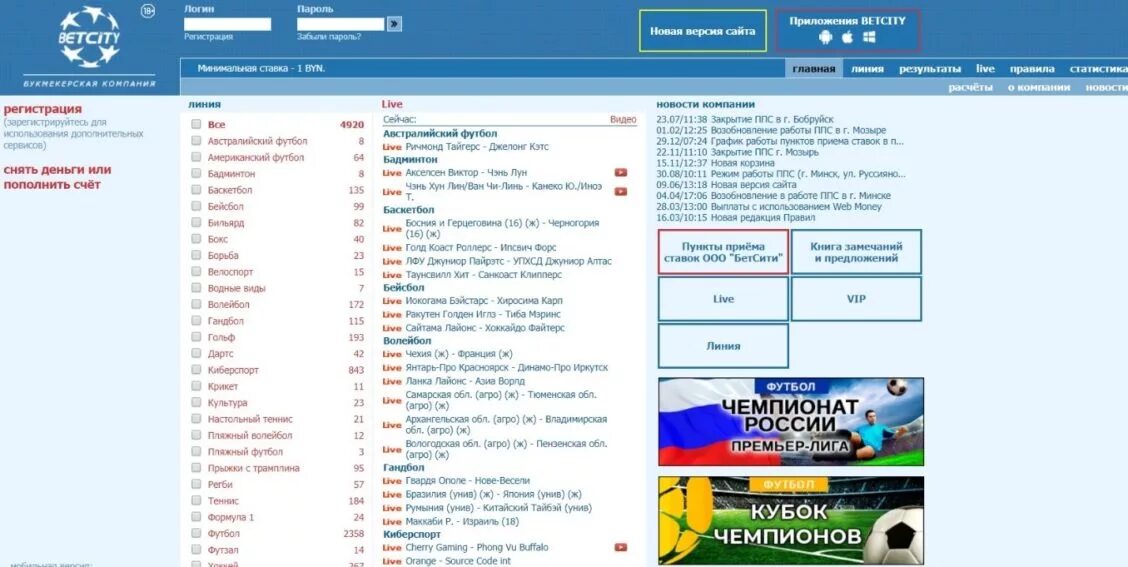Click the 18+ age restriction badge

click(147, 11)
